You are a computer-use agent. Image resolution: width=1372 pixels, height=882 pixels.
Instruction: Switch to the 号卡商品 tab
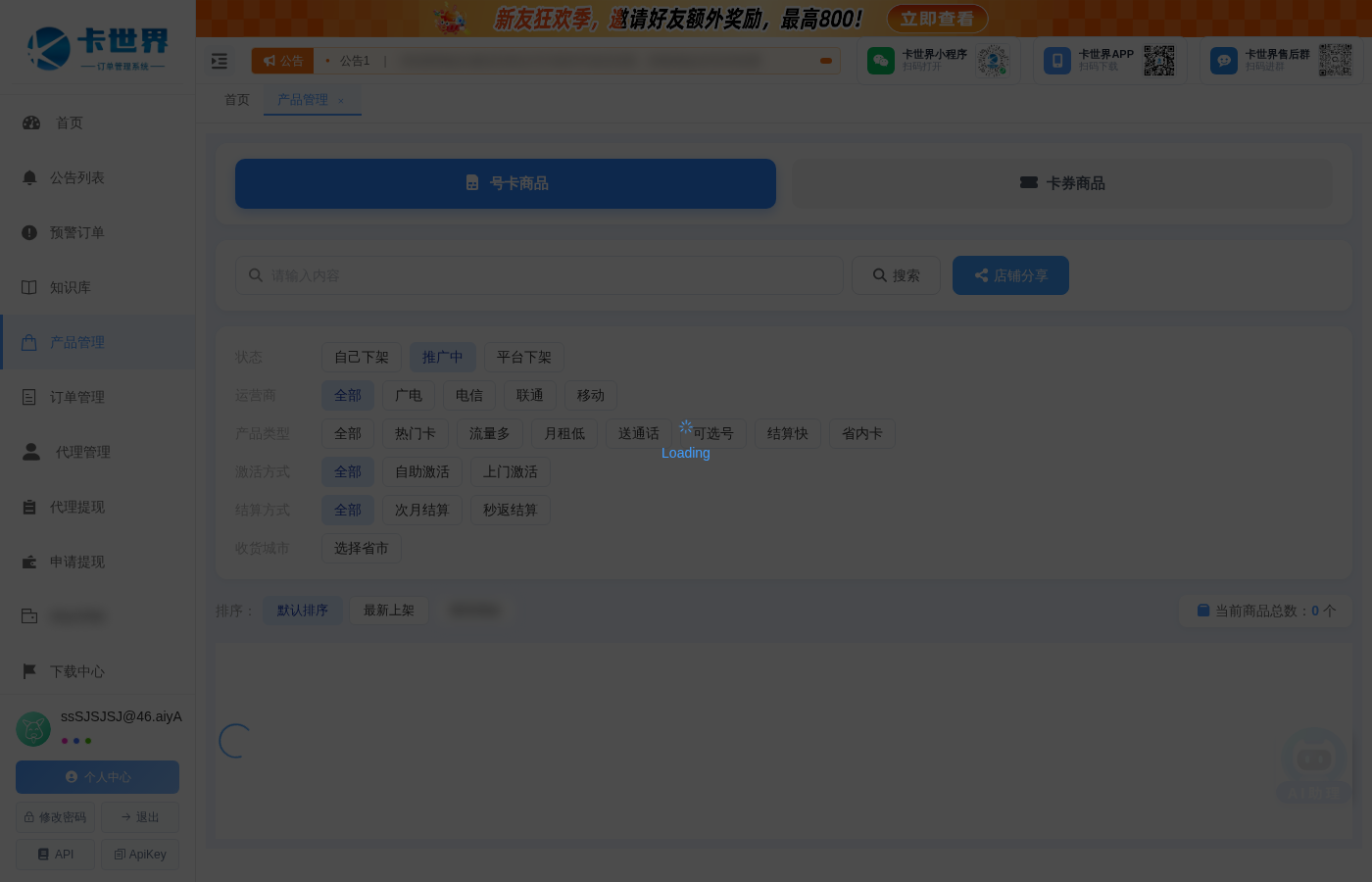pyautogui.click(x=506, y=183)
